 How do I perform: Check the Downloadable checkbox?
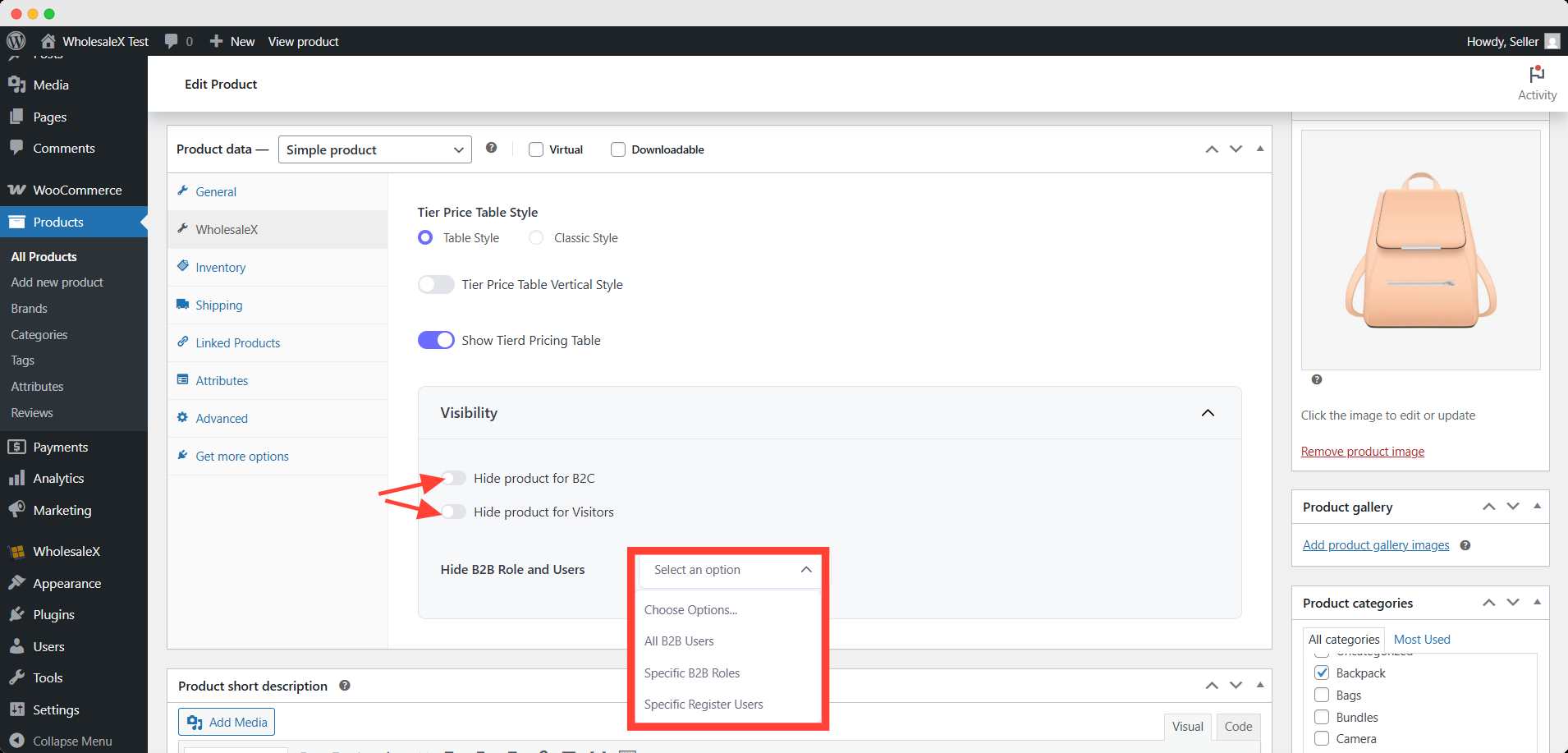618,149
